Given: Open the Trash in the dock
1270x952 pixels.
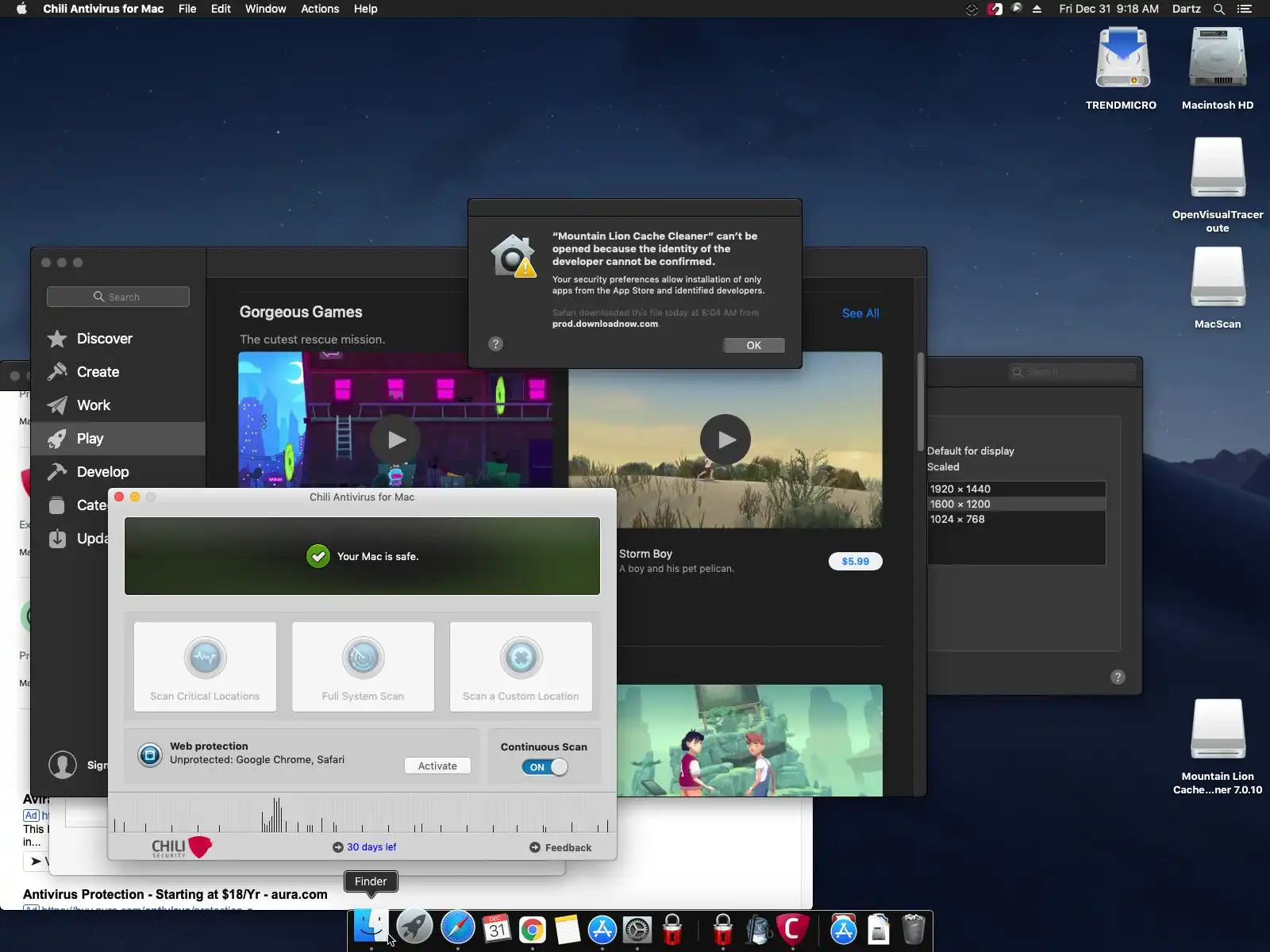Looking at the screenshot, I should pos(914,929).
